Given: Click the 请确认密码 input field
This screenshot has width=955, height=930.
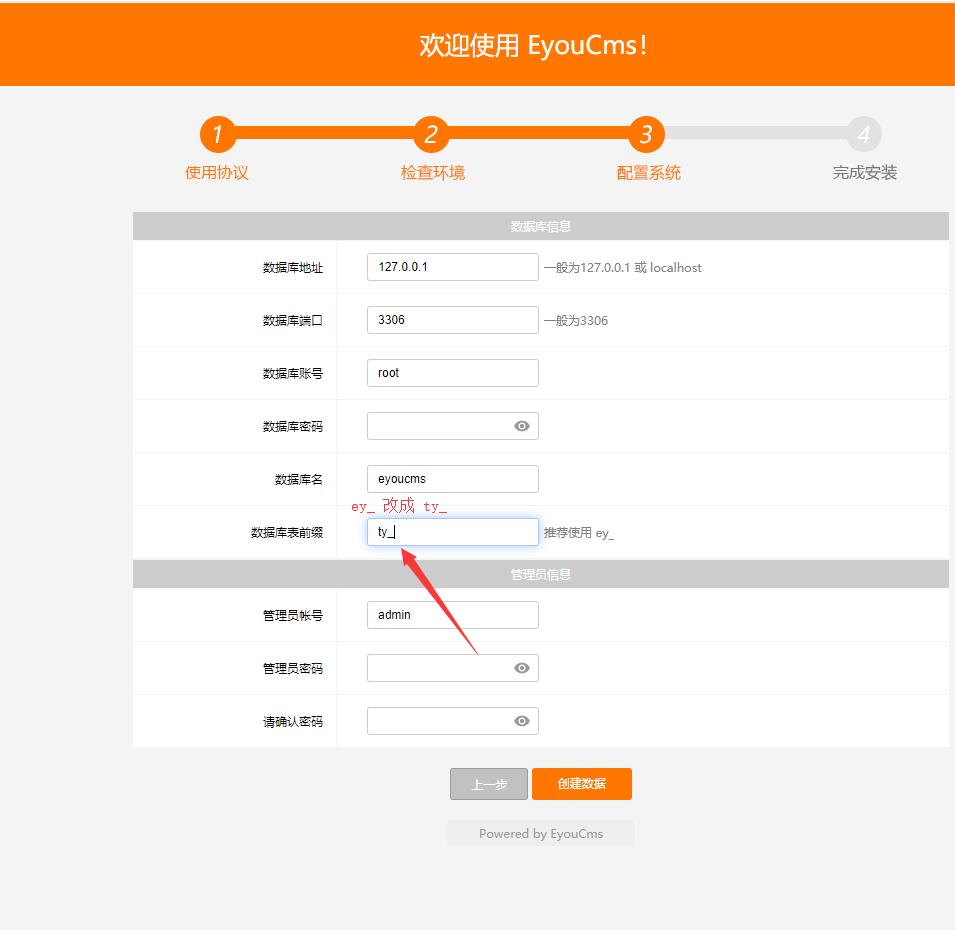Looking at the screenshot, I should click(453, 721).
